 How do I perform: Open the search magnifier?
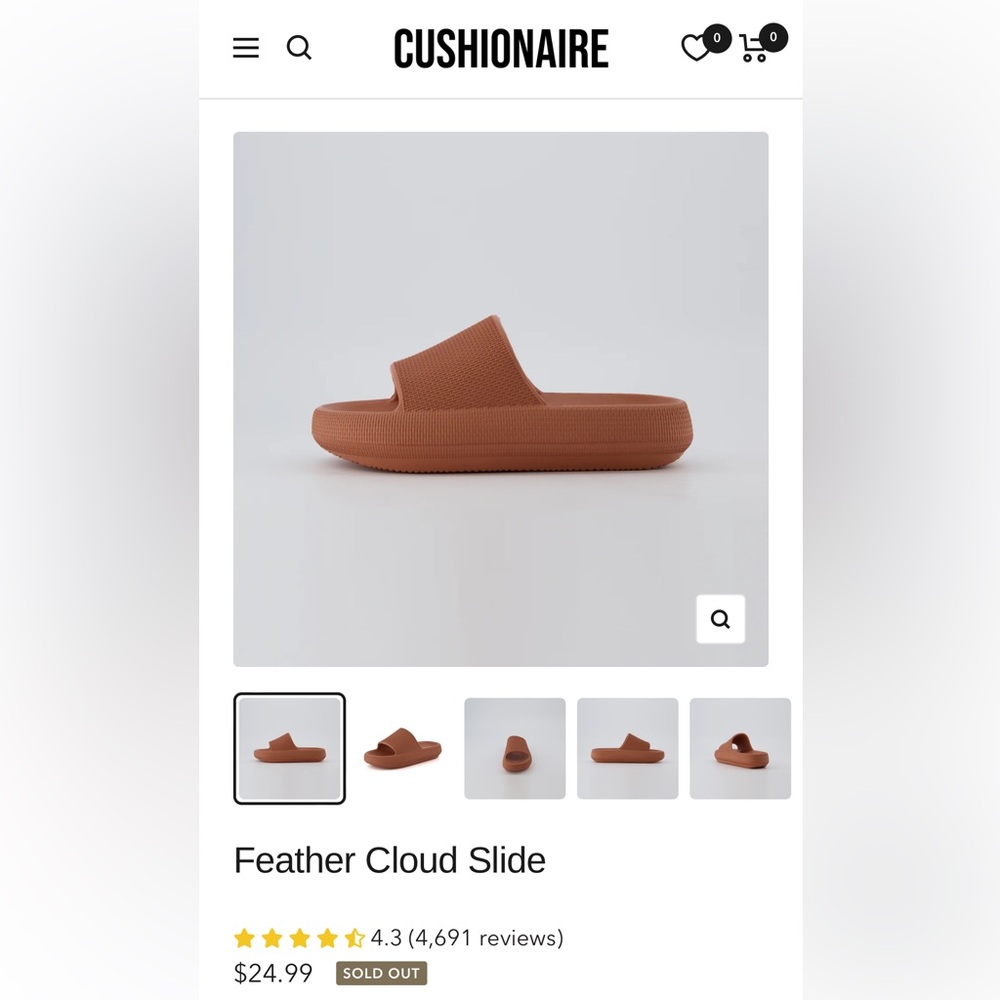299,47
